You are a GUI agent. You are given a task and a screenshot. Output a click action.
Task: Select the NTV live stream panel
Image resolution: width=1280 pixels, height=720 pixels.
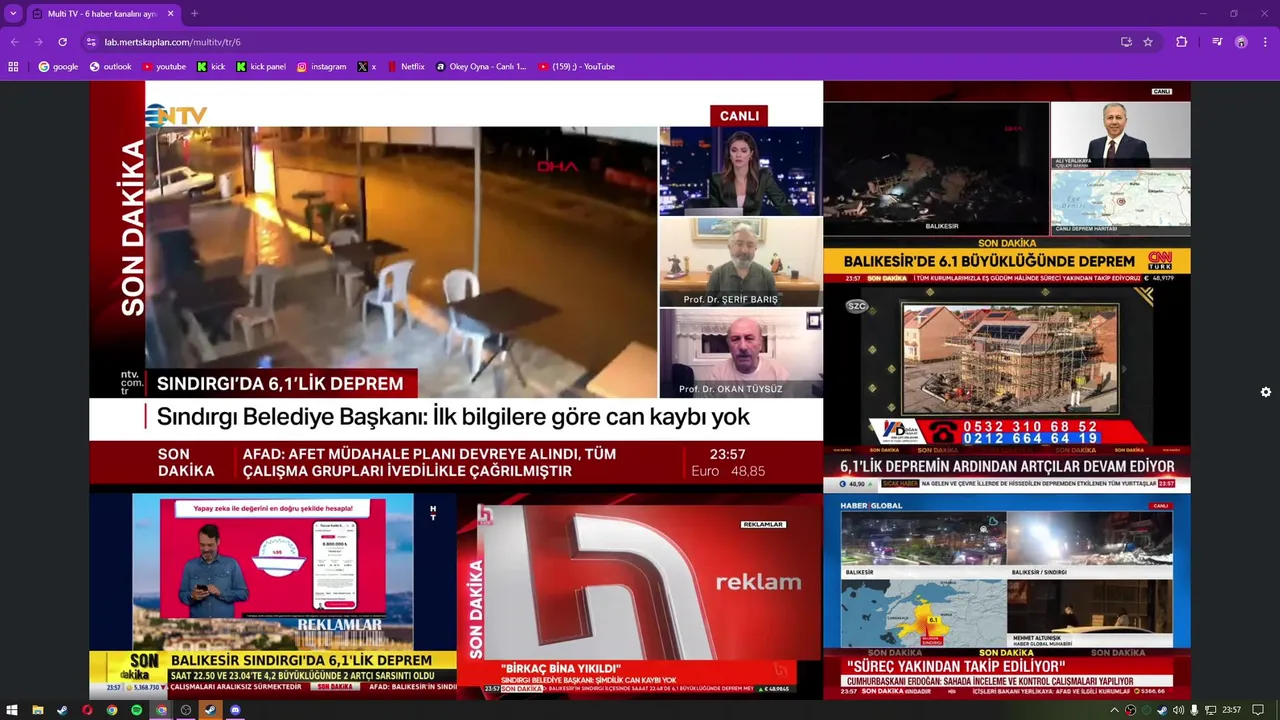[x=456, y=285]
